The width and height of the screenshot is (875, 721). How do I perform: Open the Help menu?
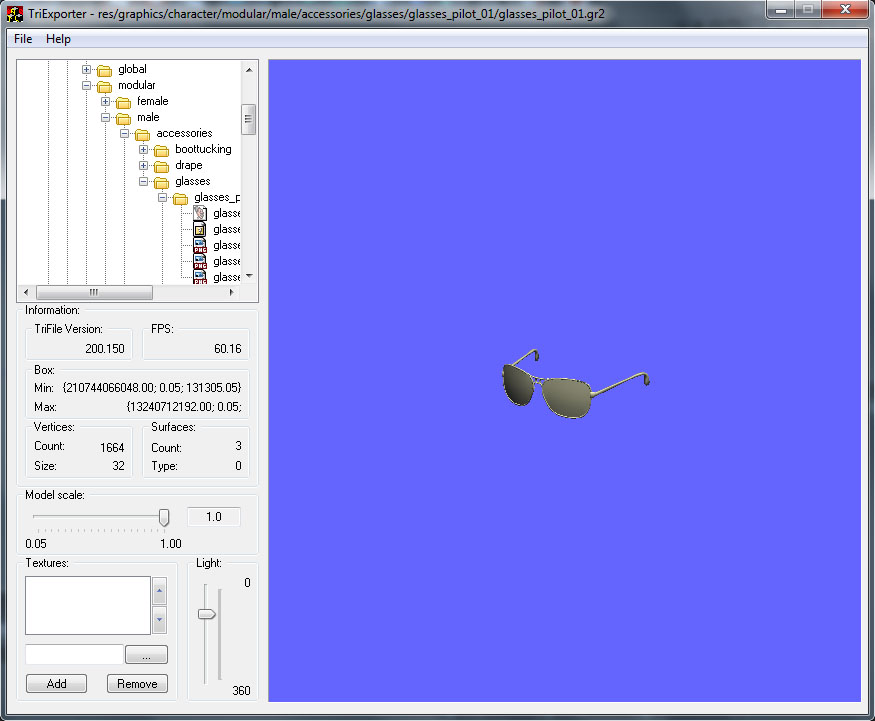click(58, 39)
